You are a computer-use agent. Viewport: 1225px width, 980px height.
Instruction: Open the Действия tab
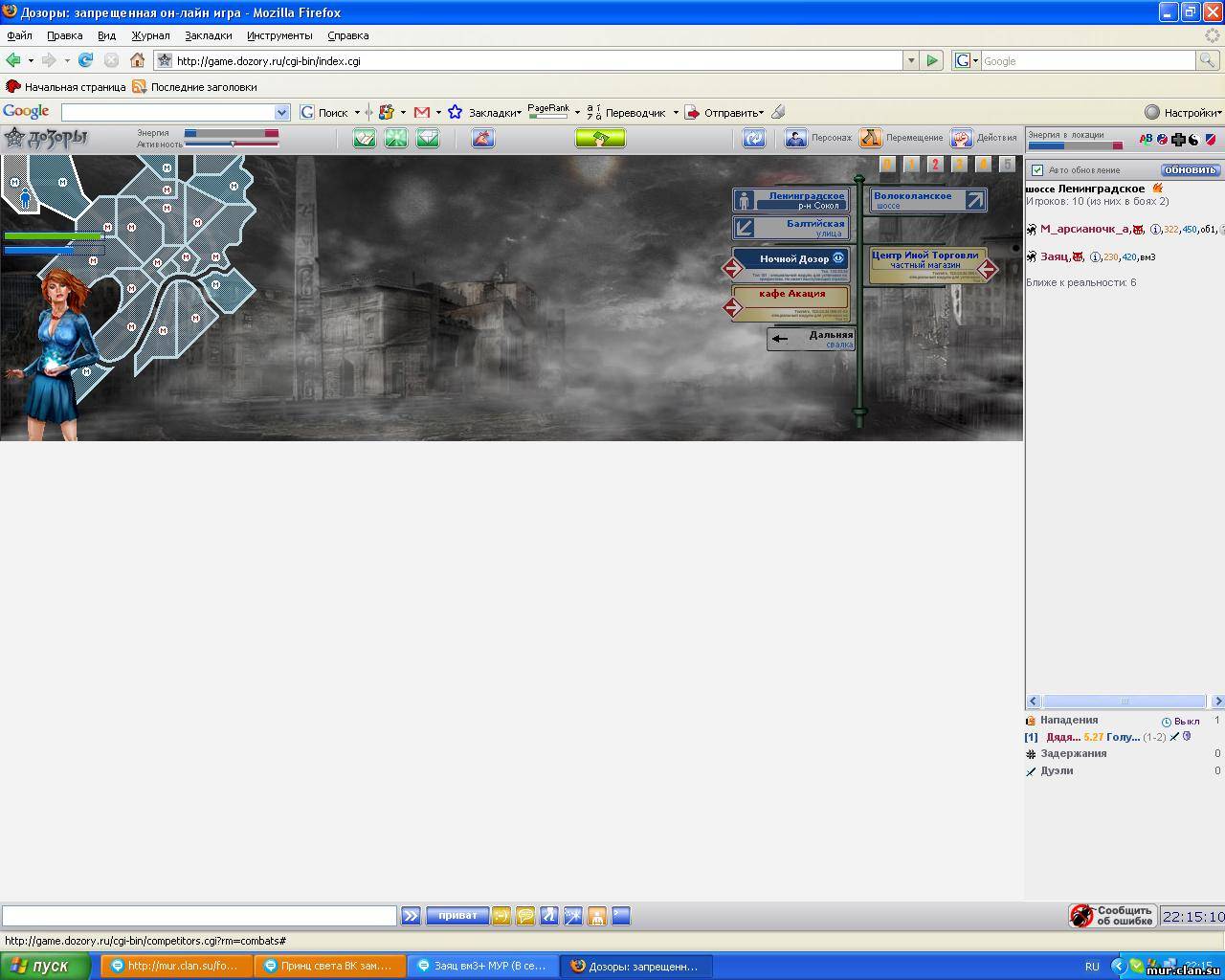(x=983, y=138)
